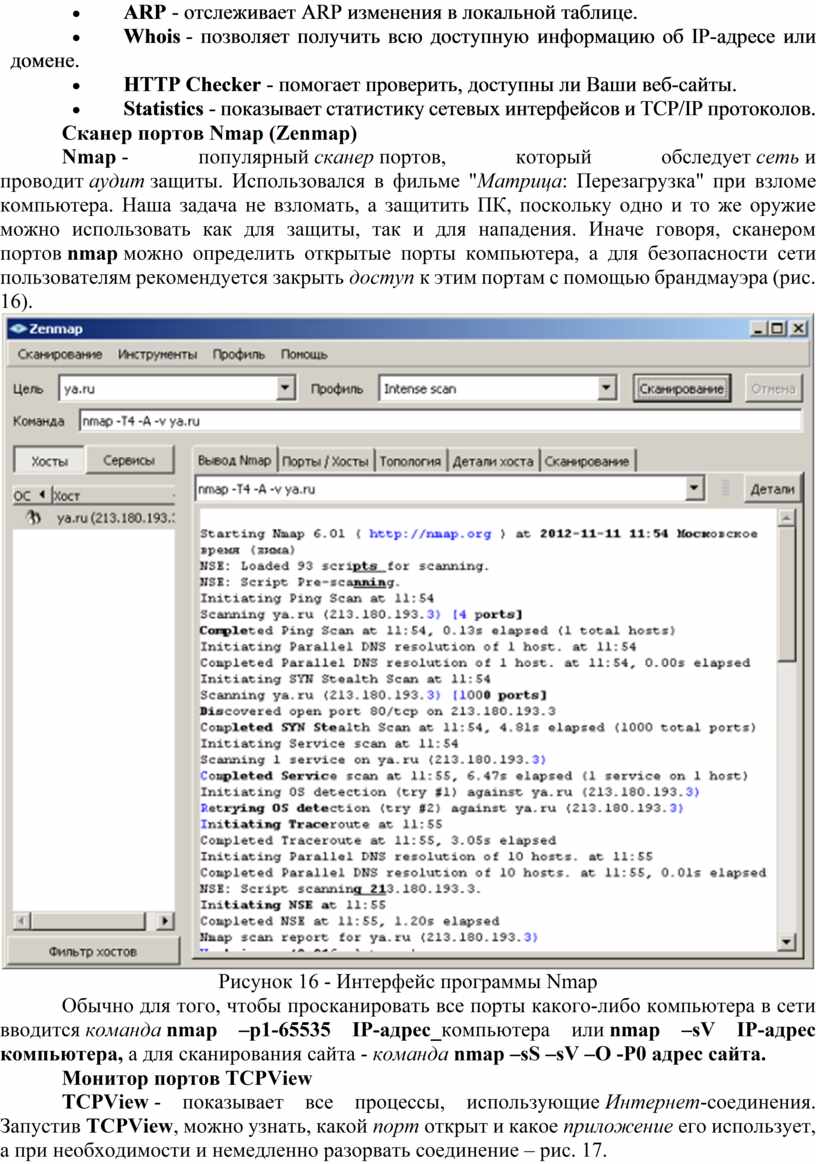This screenshot has height=1164, width=816.
Task: Open the http://nmap.org link in the output
Action: 430,533
